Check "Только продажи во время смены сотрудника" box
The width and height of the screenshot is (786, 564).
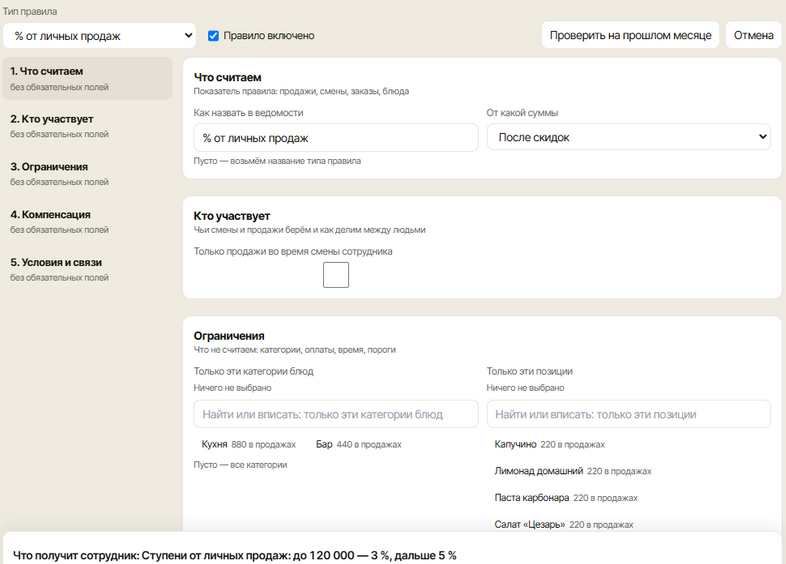(336, 275)
